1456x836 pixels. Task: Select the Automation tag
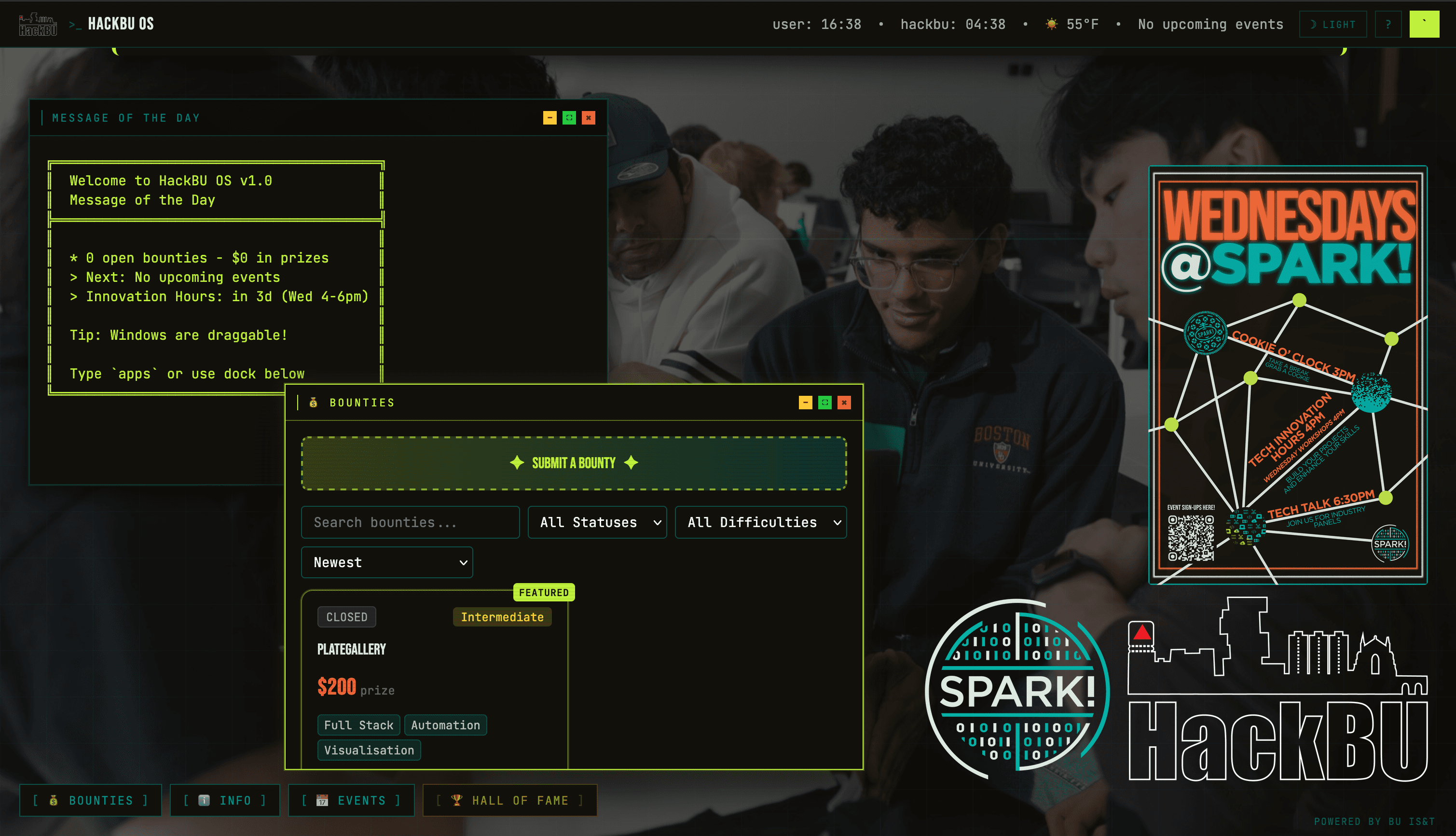click(445, 725)
